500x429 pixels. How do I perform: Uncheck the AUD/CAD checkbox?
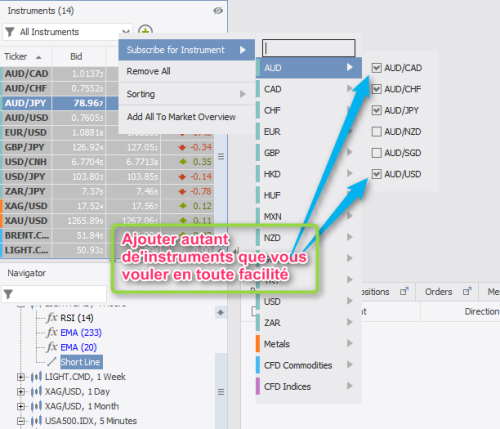(376, 68)
